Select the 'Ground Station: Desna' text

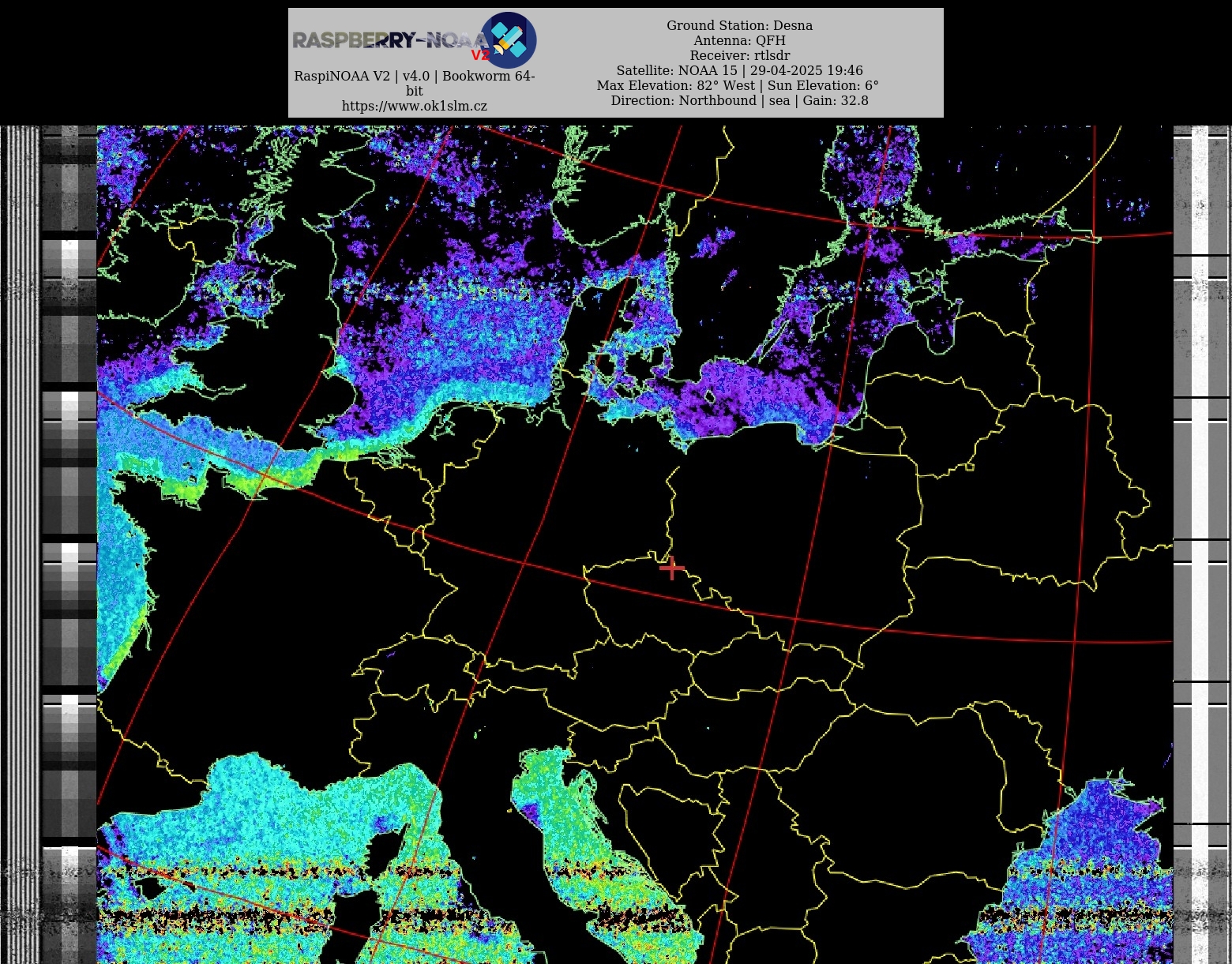739,25
